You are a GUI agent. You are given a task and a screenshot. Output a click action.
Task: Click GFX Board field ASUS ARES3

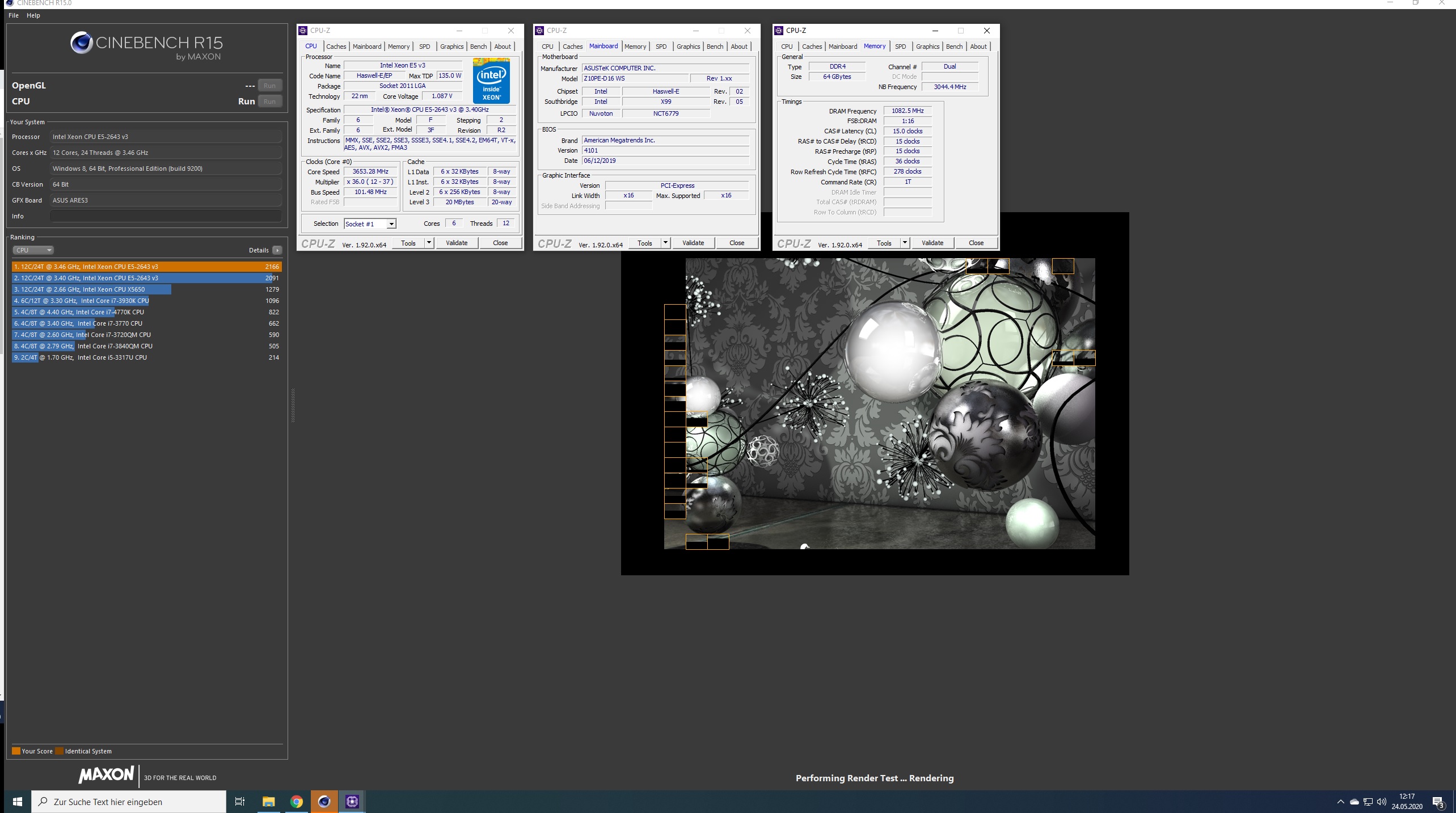(x=166, y=200)
